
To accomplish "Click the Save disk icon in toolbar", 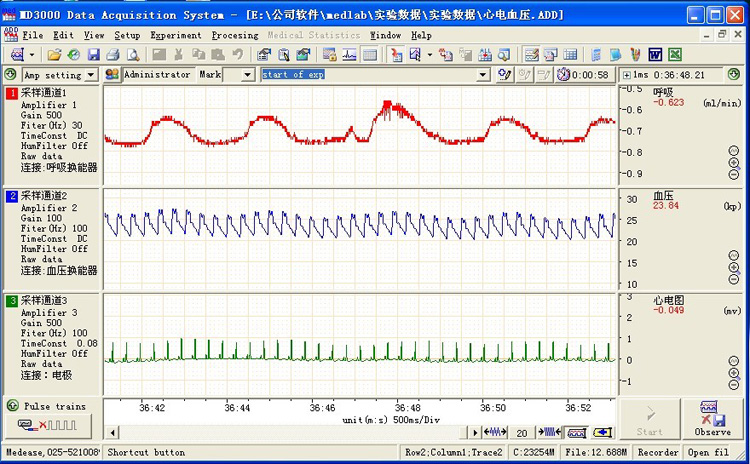I will (92, 54).
